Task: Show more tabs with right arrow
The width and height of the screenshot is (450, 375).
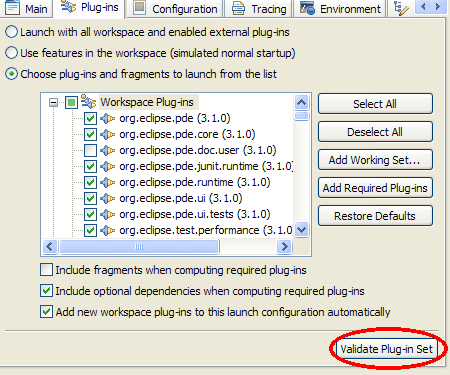Action: (438, 7)
